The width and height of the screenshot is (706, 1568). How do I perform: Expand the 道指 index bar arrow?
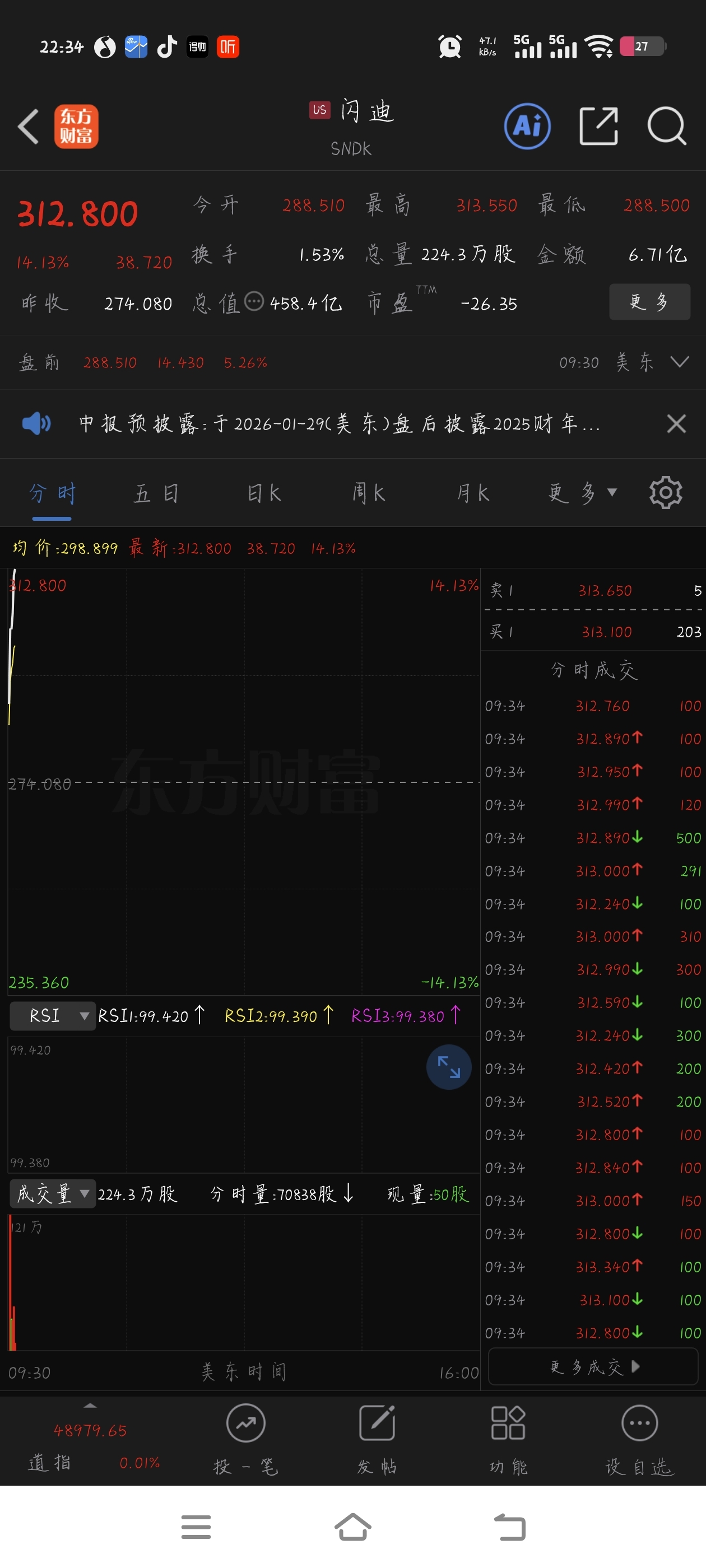[x=90, y=1406]
